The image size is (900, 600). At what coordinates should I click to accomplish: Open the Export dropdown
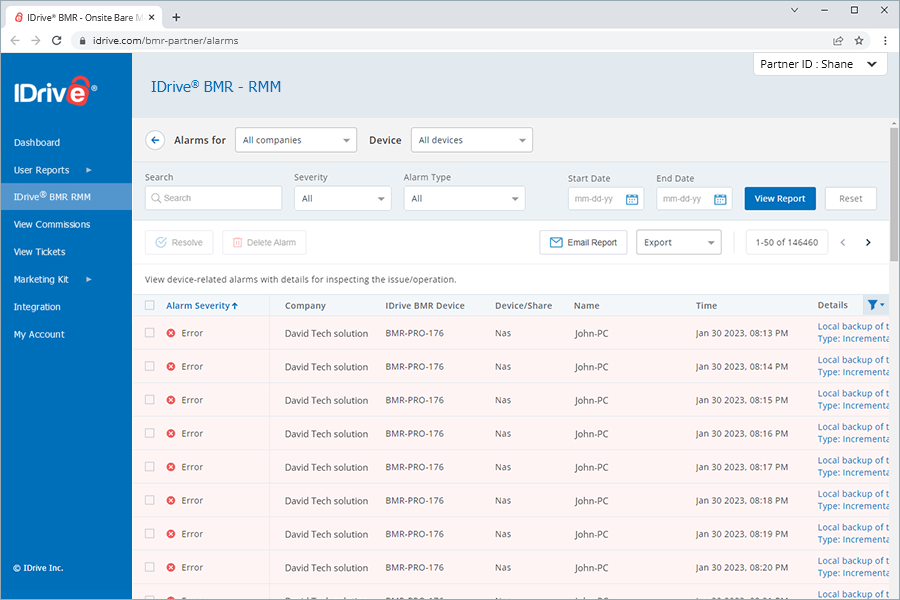pyautogui.click(x=678, y=242)
